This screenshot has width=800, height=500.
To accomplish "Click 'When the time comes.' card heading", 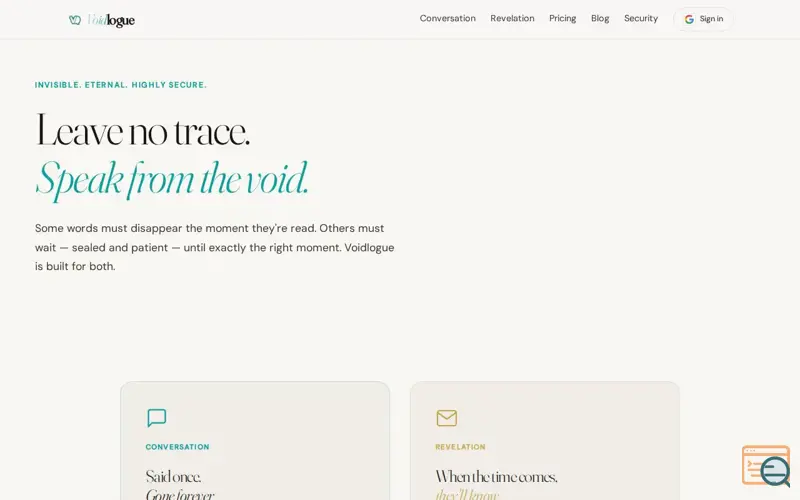I will (496, 477).
